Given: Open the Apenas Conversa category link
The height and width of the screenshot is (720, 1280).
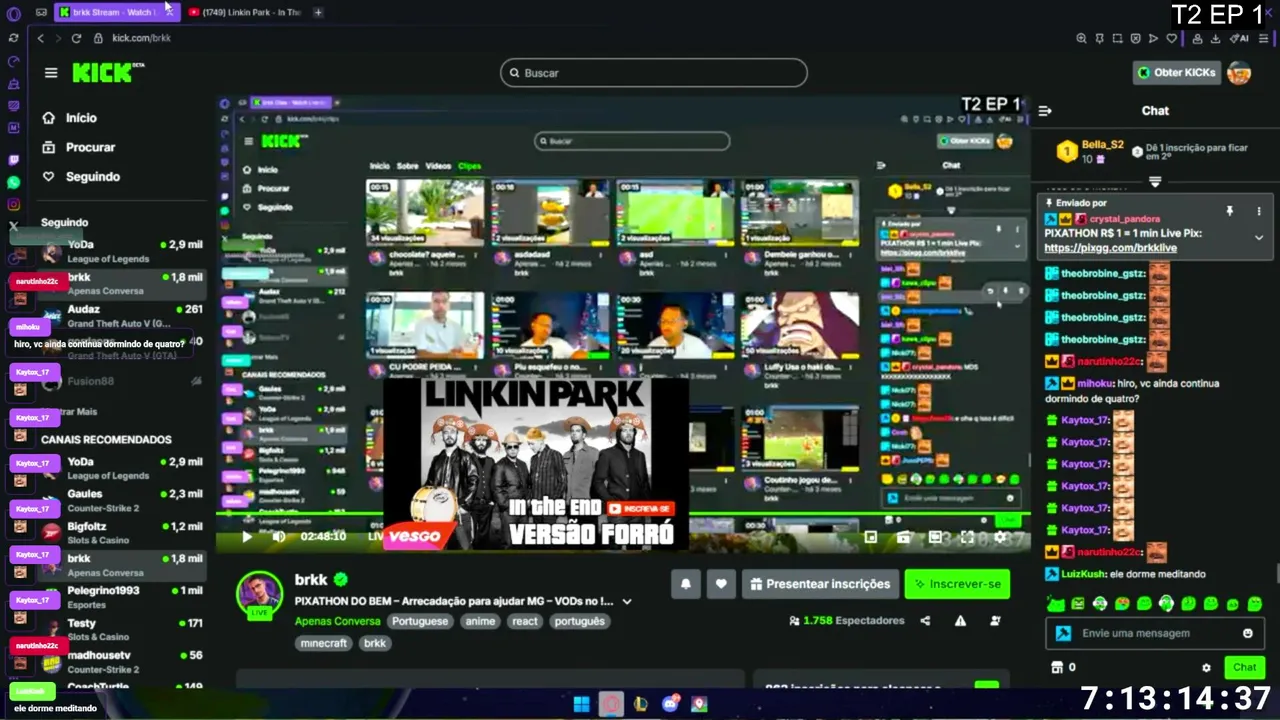Looking at the screenshot, I should pos(337,621).
